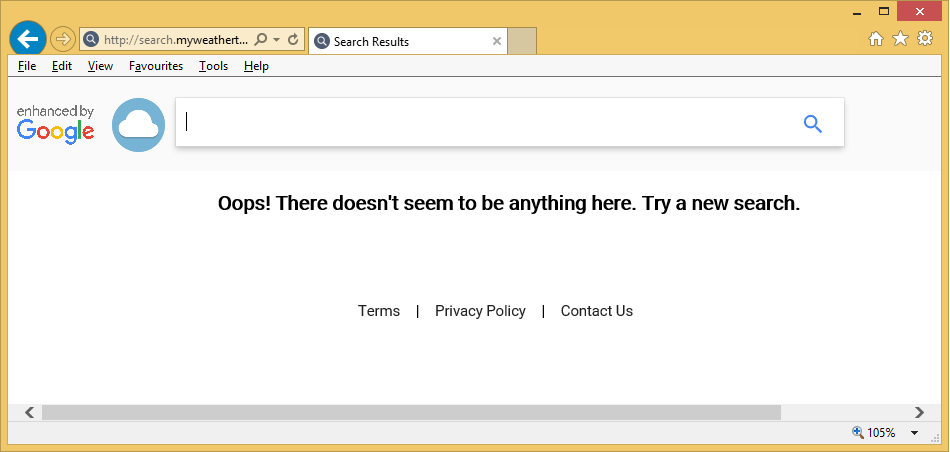
Task: Click the 105% zoom level button
Action: tap(874, 433)
